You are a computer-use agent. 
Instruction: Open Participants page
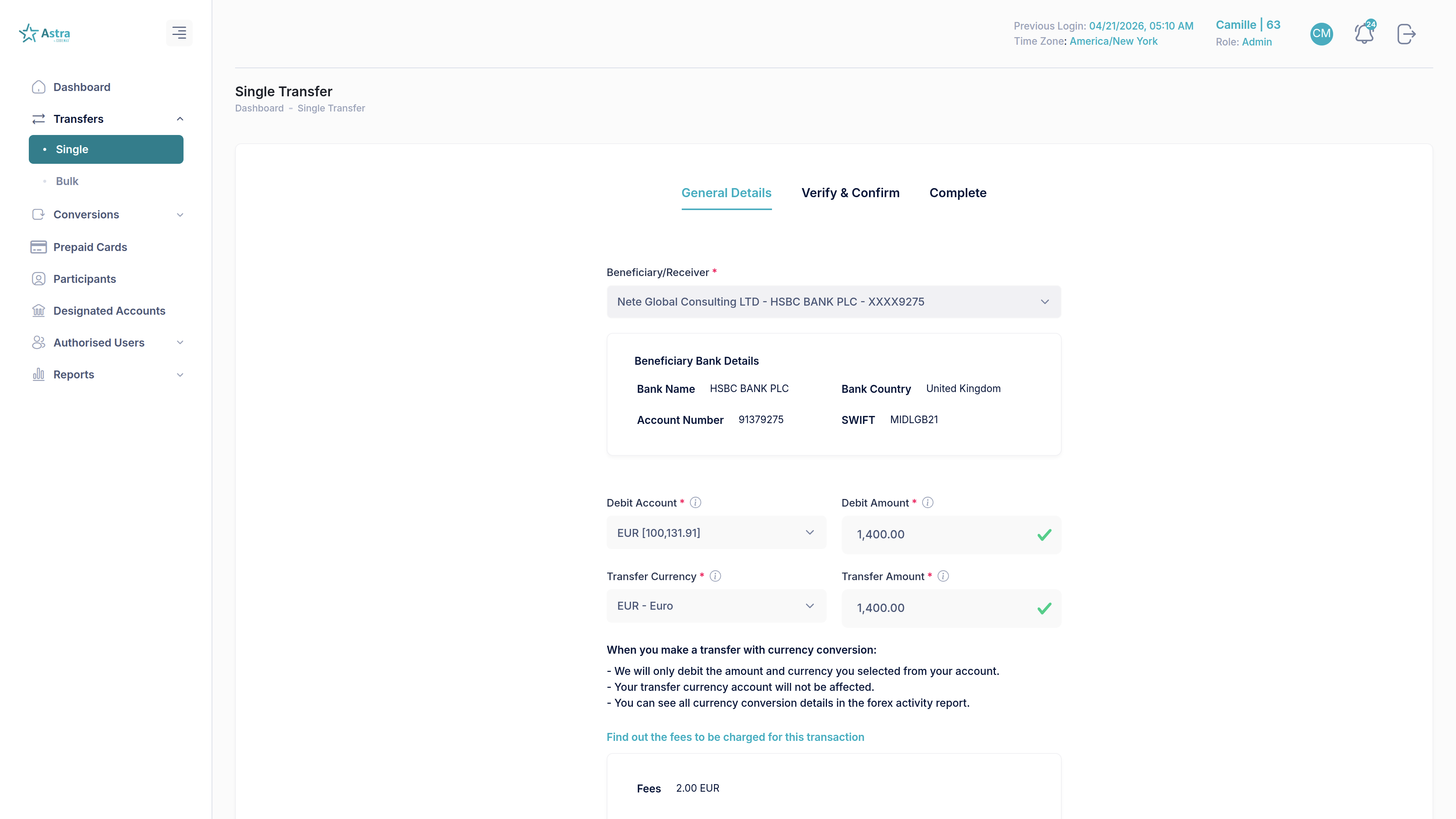(x=85, y=279)
